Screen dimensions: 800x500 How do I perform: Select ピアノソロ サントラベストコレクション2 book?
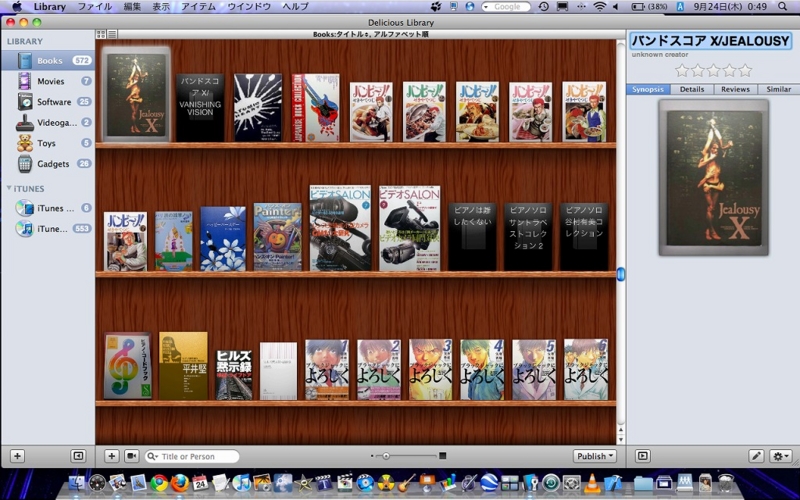(528, 237)
